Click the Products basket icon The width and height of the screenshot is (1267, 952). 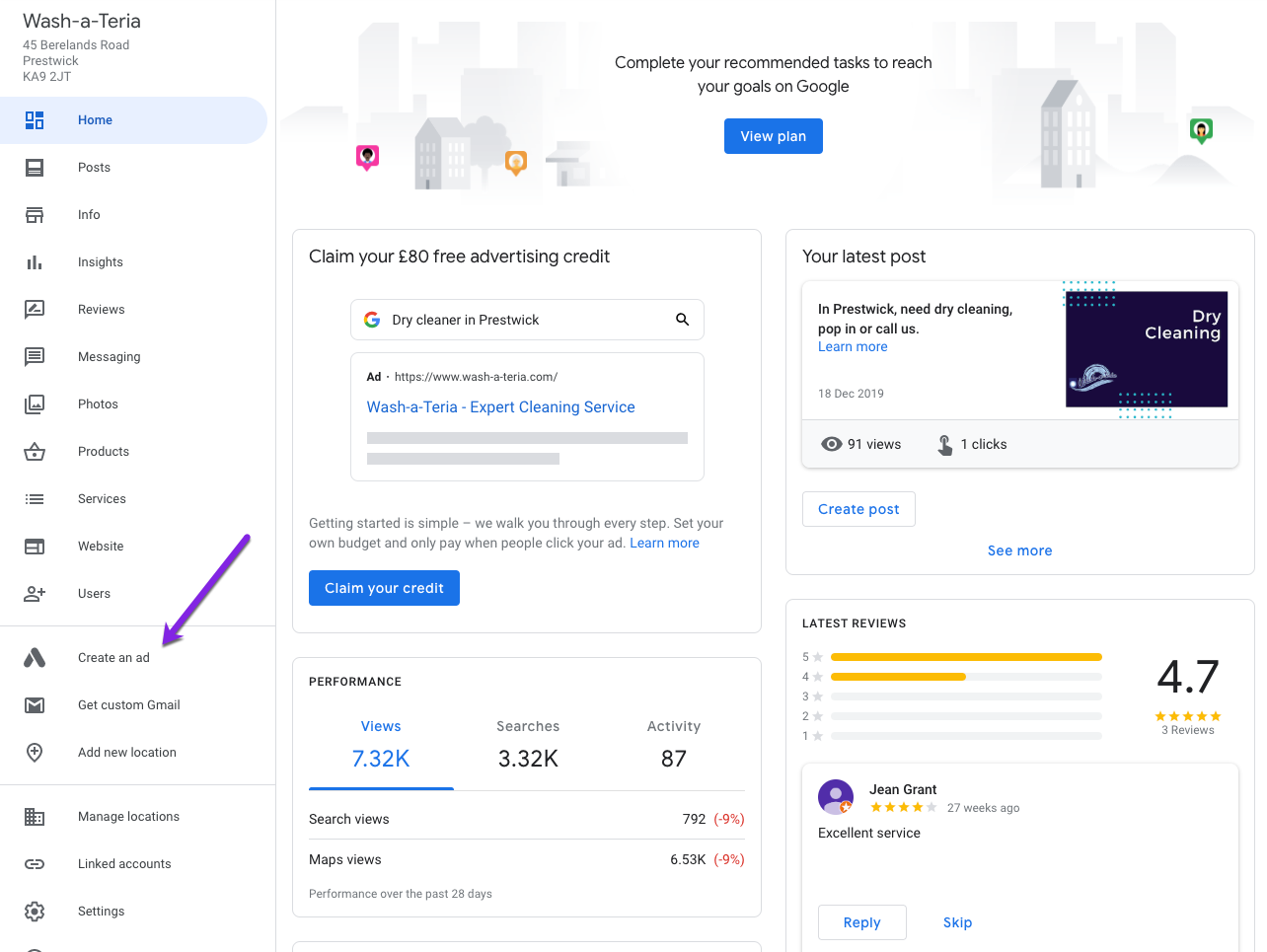(x=35, y=452)
